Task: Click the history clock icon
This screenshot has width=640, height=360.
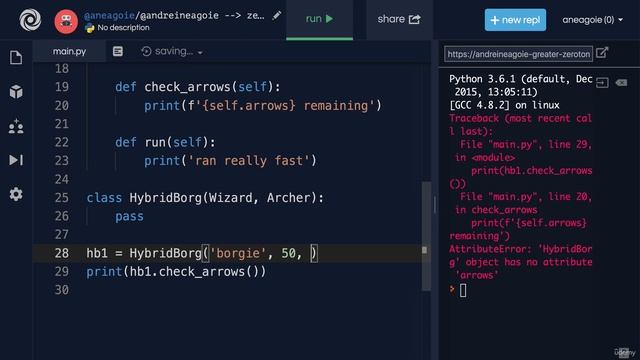Action: point(146,51)
